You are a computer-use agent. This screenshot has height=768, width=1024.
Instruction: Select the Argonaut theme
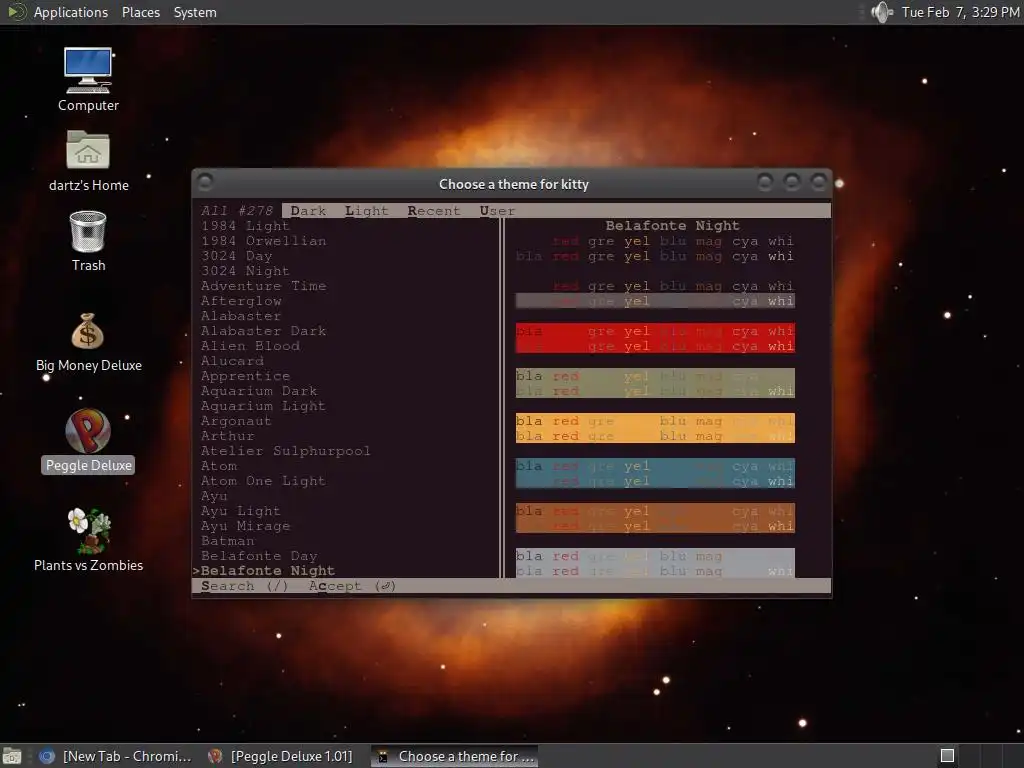236,421
